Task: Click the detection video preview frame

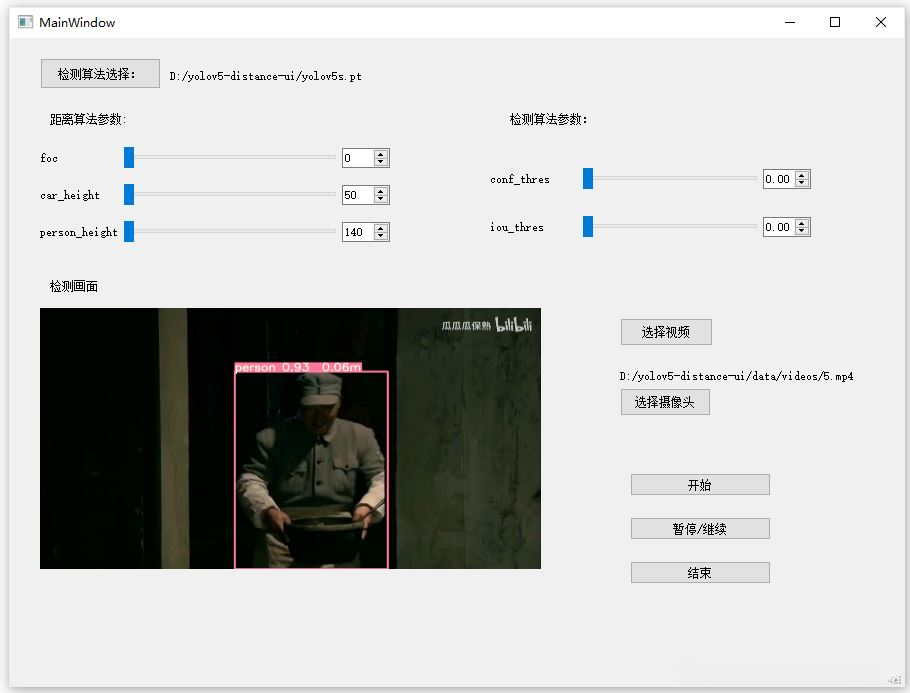Action: pyautogui.click(x=290, y=438)
